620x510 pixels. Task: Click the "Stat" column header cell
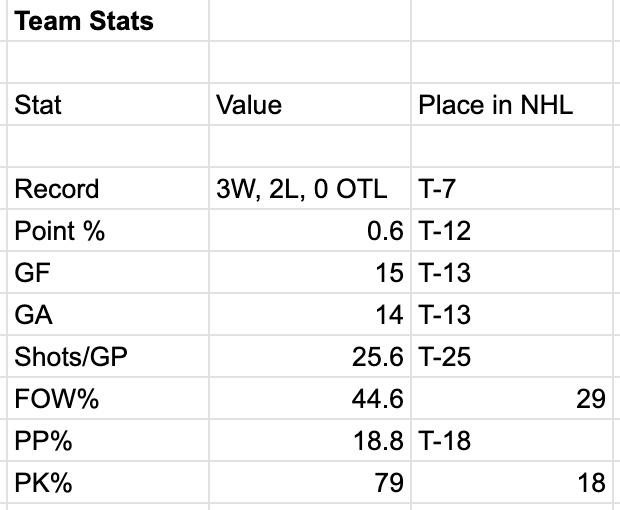[38, 105]
